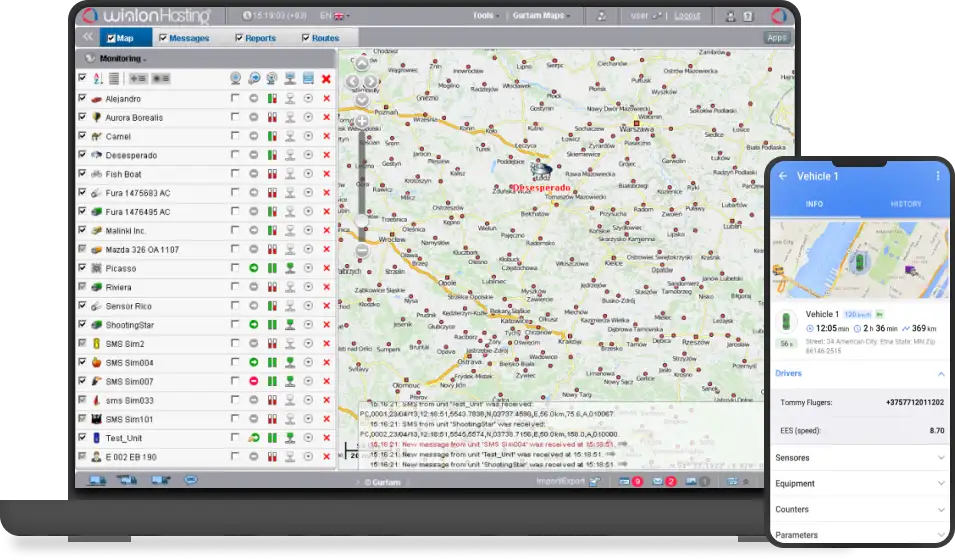
Task: Click the Desesperado vehicle marker on map
Action: [x=541, y=171]
